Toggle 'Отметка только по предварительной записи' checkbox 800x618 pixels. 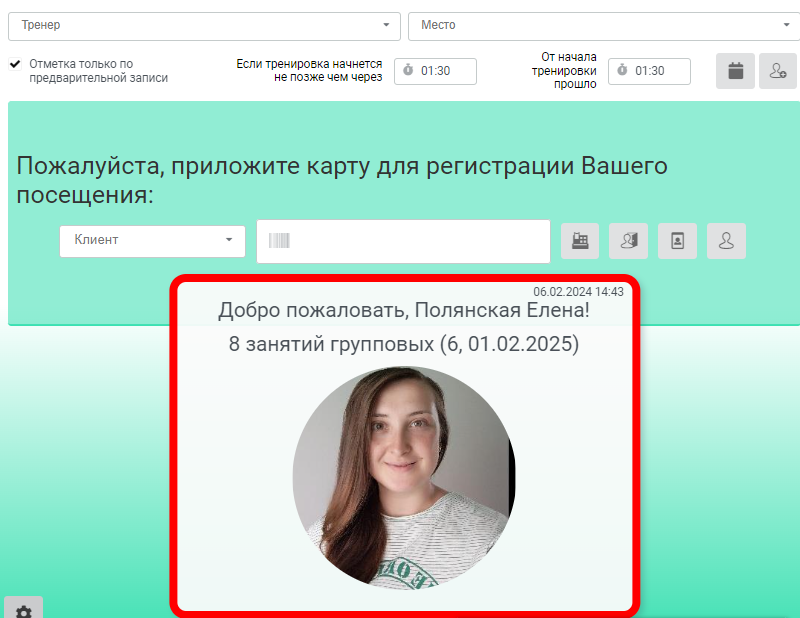pos(15,64)
